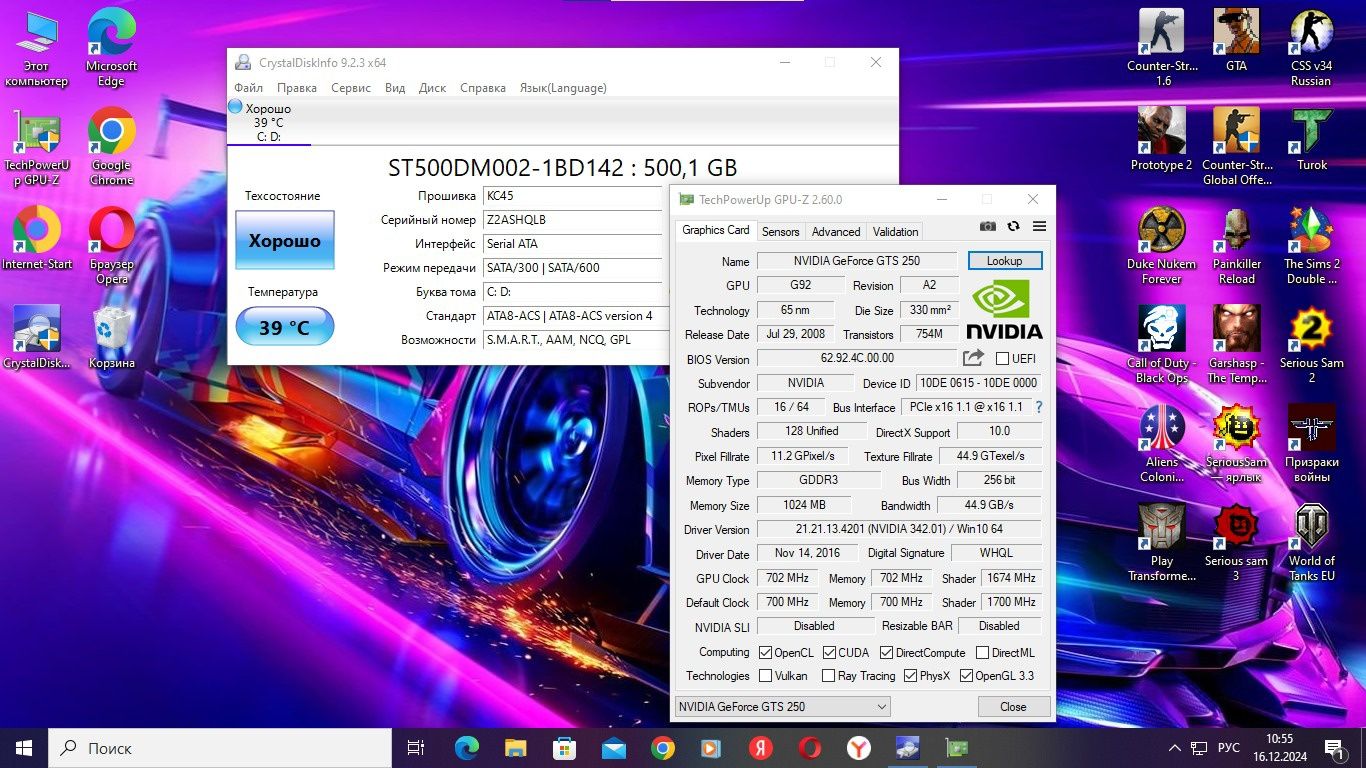This screenshot has height=768, width=1366.
Task: Click the GPU-Z refresh icon
Action: click(1013, 227)
